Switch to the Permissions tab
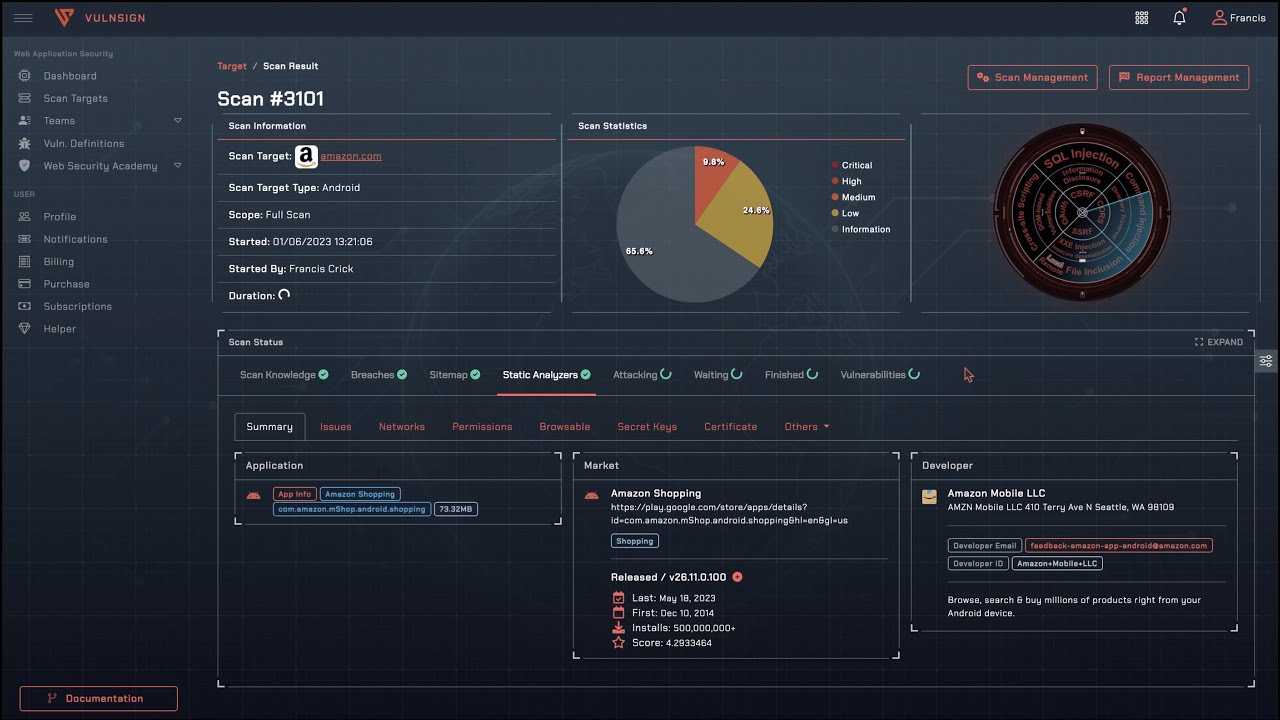 [x=482, y=427]
